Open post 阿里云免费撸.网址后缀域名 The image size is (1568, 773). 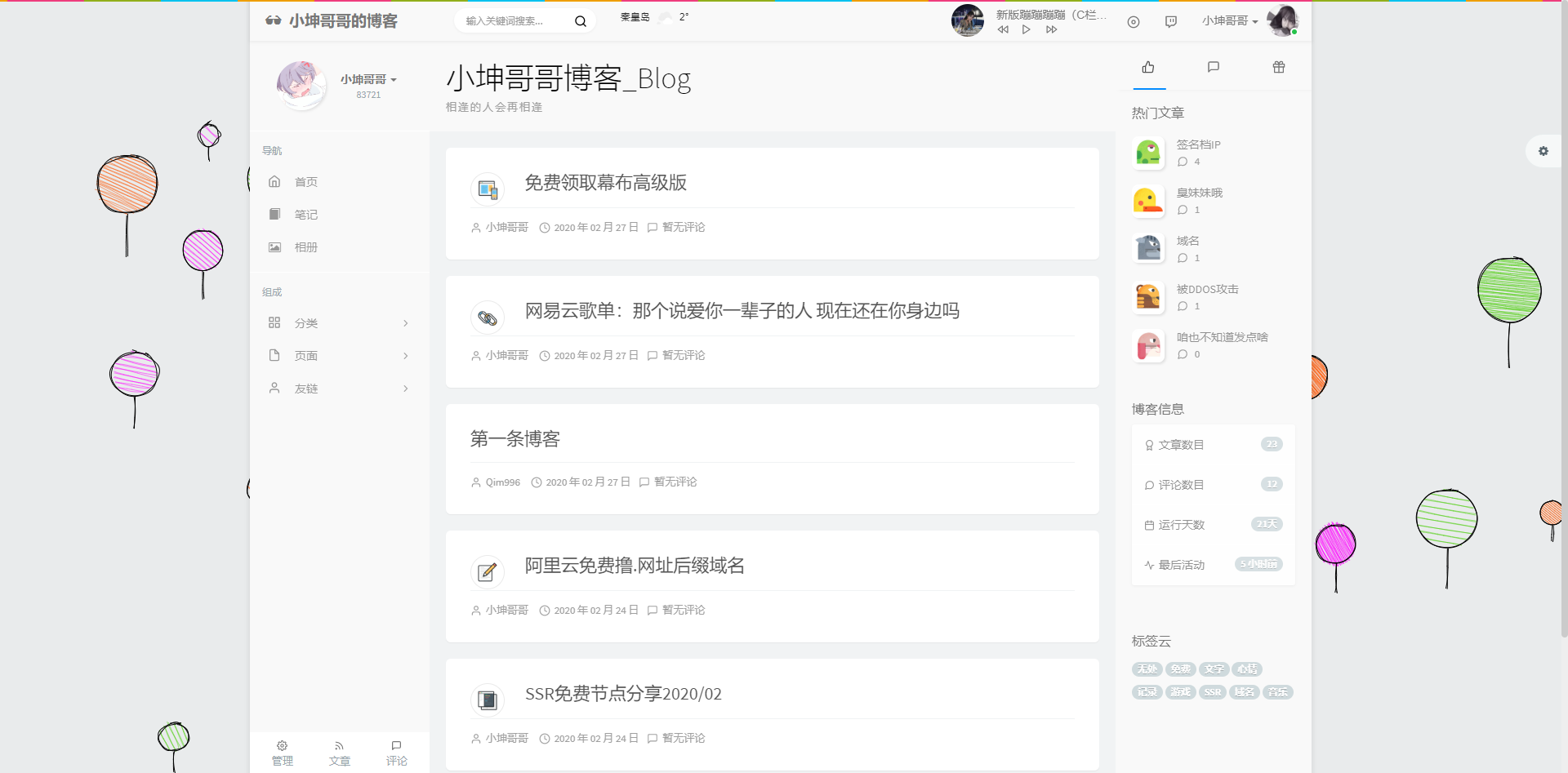[x=635, y=566]
